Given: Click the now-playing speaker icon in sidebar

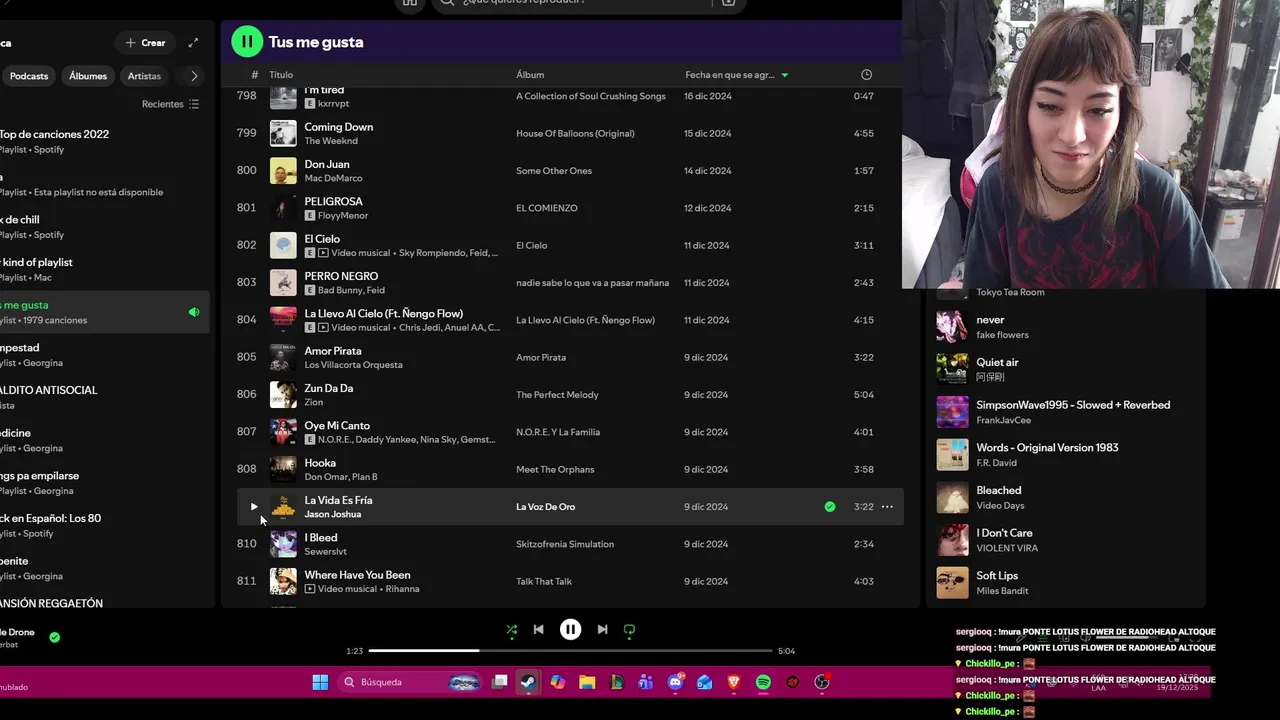Looking at the screenshot, I should pos(194,312).
